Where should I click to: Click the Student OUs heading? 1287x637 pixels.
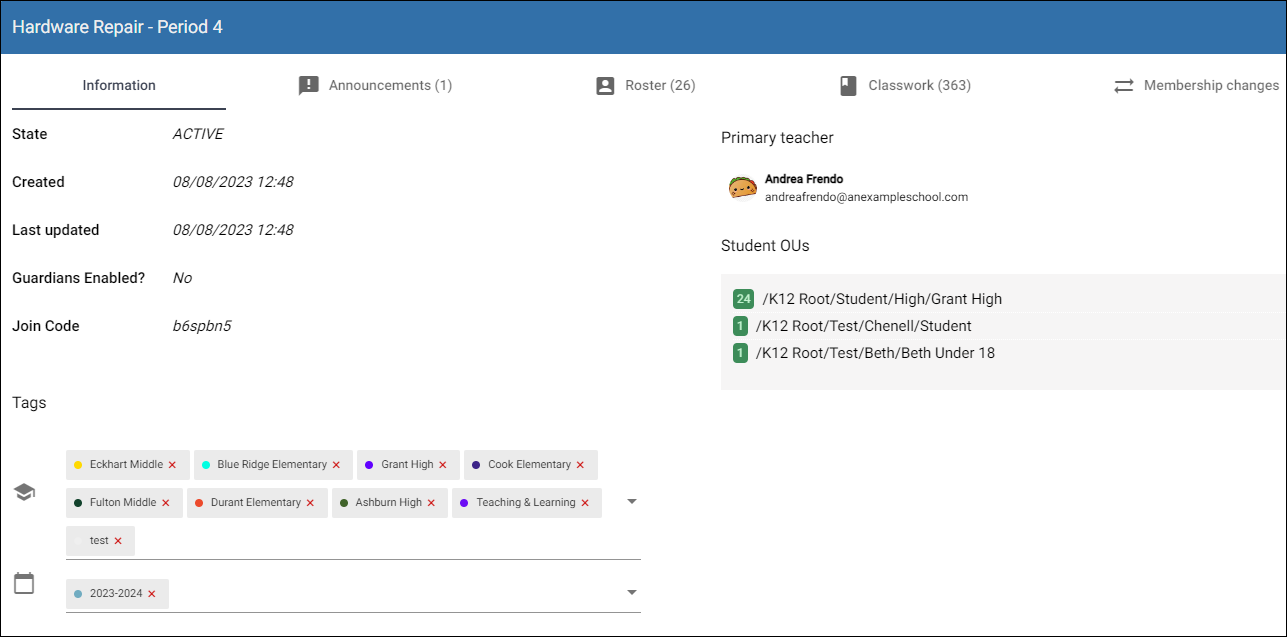tap(765, 245)
